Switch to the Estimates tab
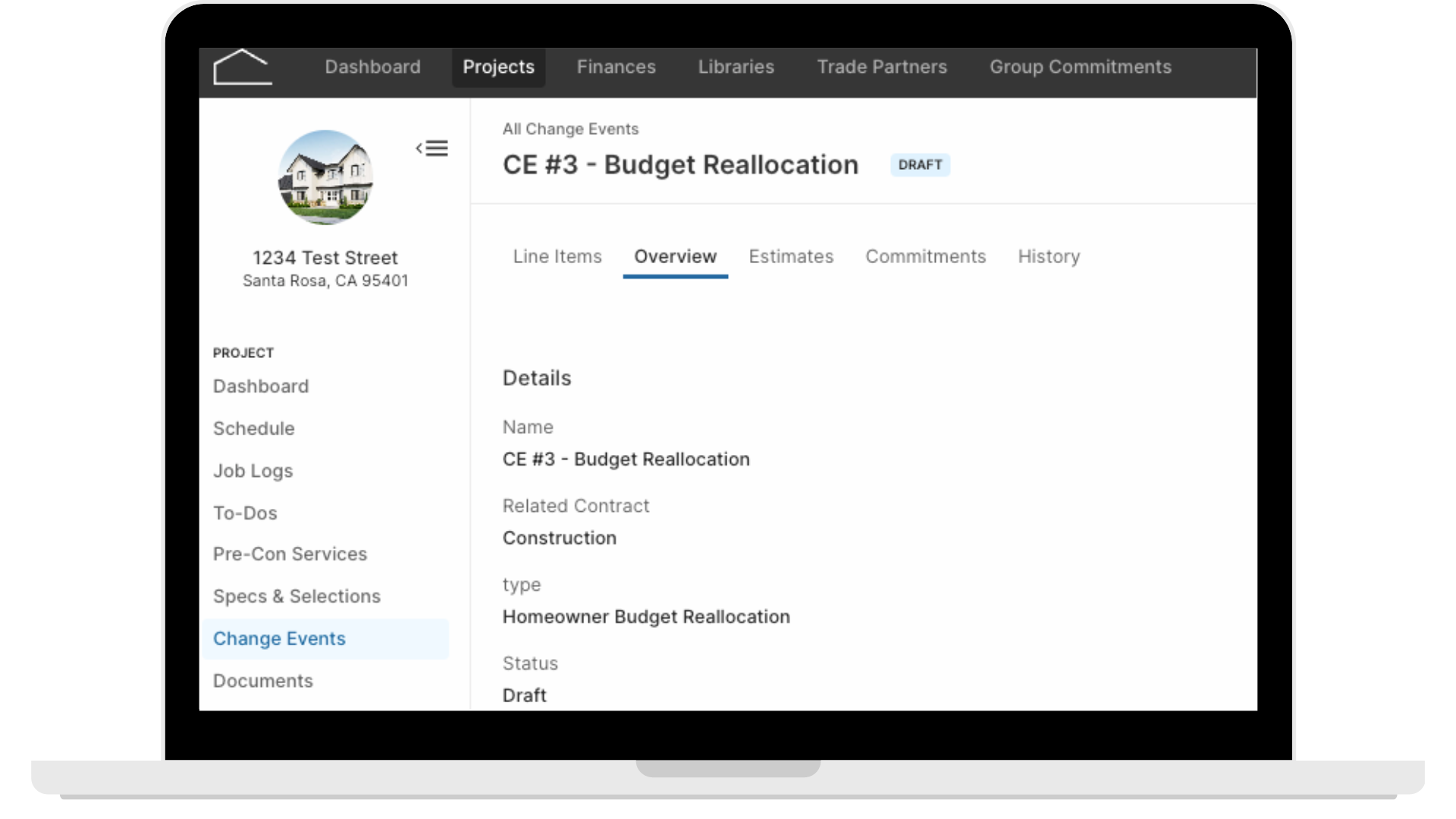This screenshot has width=1456, height=819. pyautogui.click(x=791, y=256)
